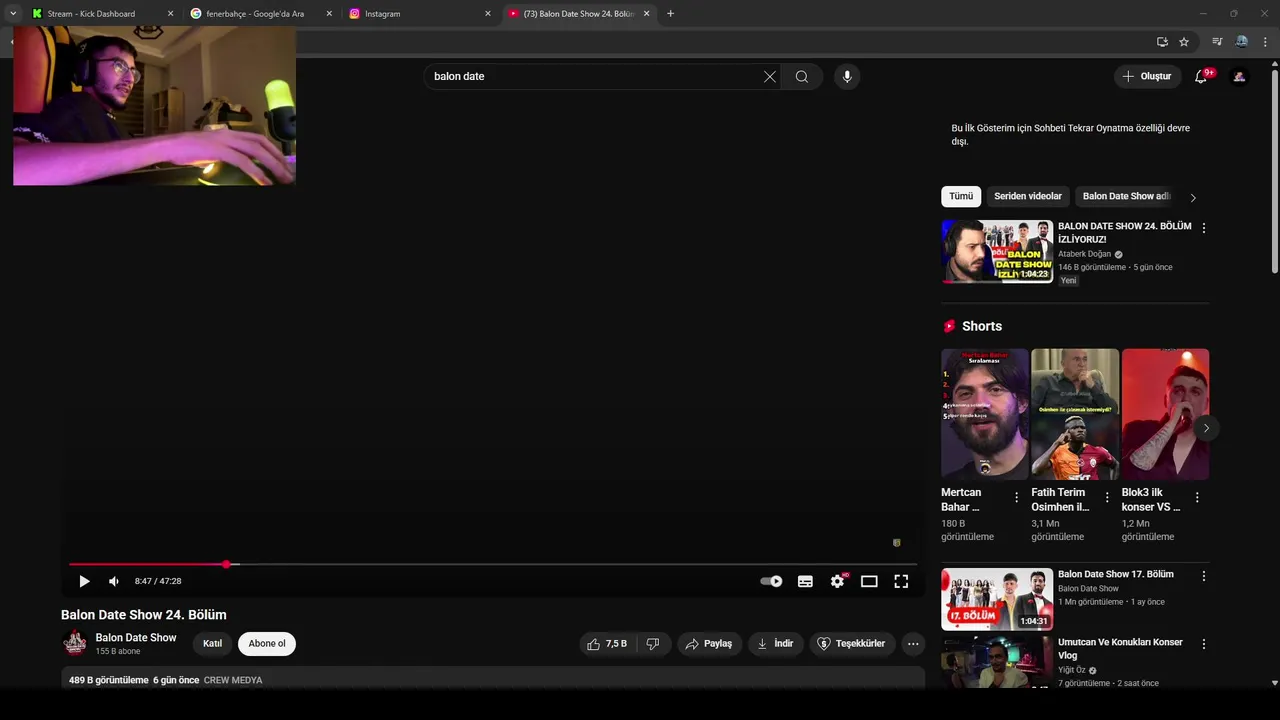Download the video with İndir
The width and height of the screenshot is (1280, 720).
tap(775, 644)
